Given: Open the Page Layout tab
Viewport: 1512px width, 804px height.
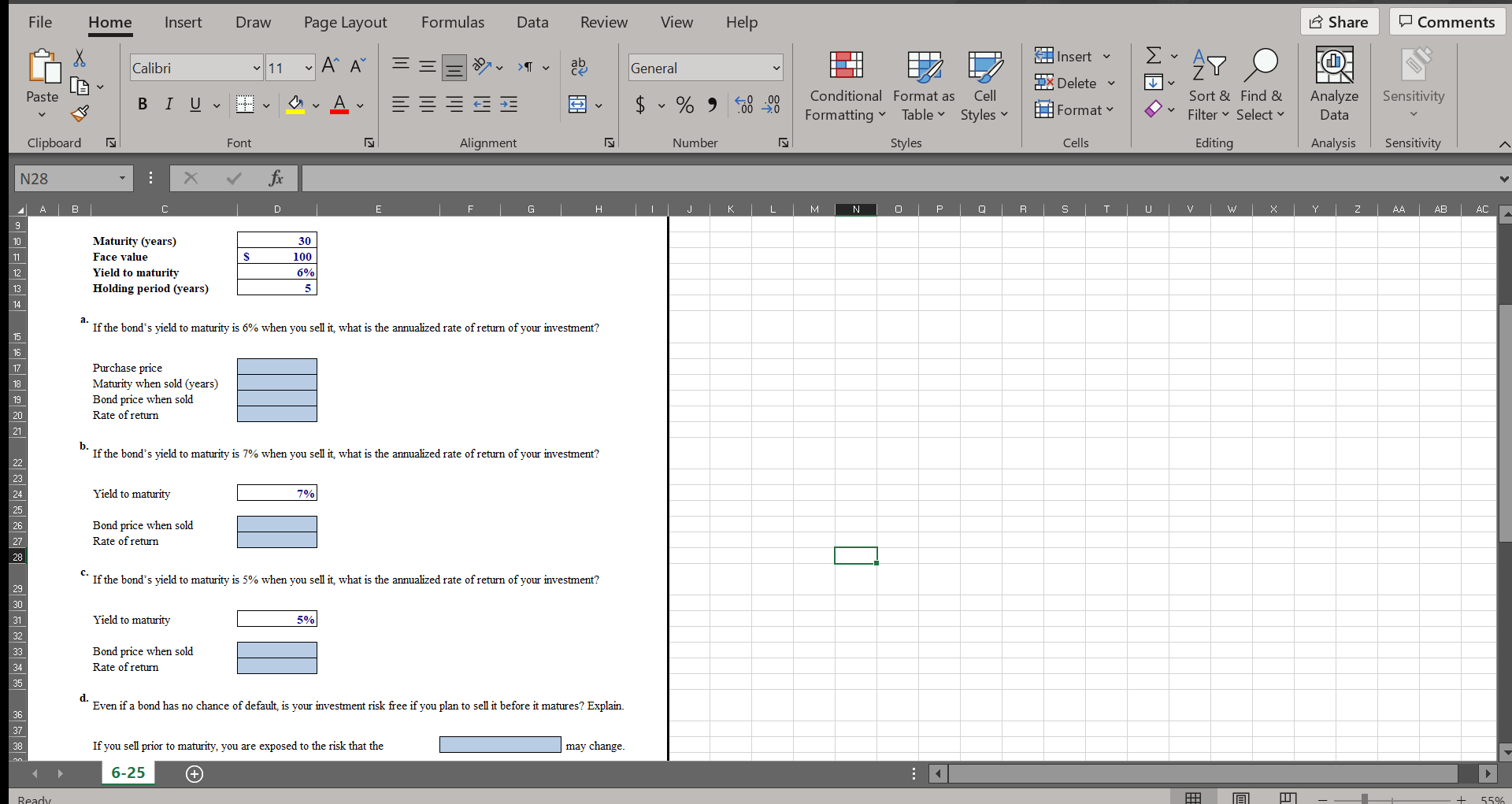Looking at the screenshot, I should (x=345, y=22).
